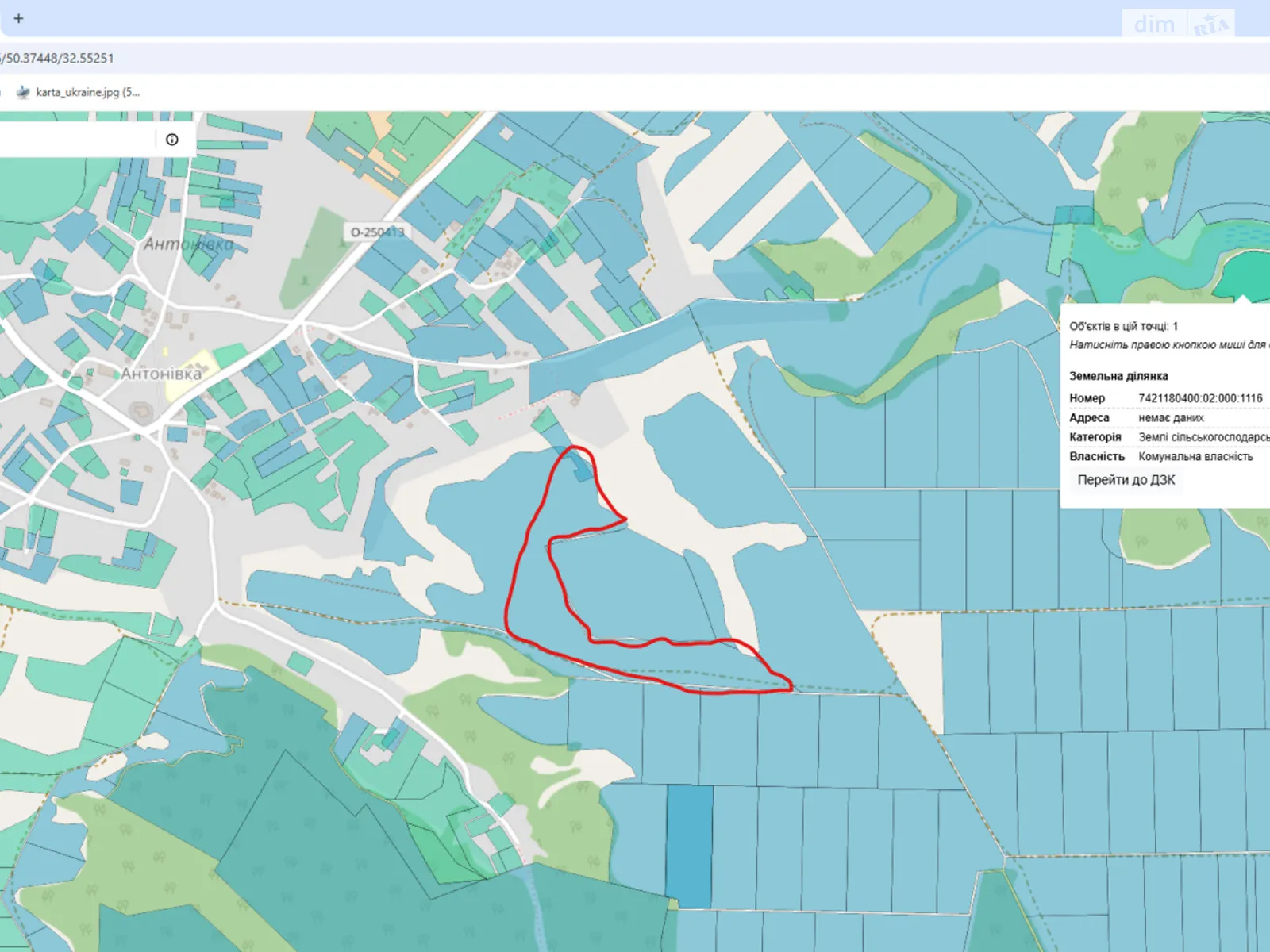Open the karta_ukraine.jpg bookmark
Viewport: 1270px width, 952px height.
pos(87,92)
